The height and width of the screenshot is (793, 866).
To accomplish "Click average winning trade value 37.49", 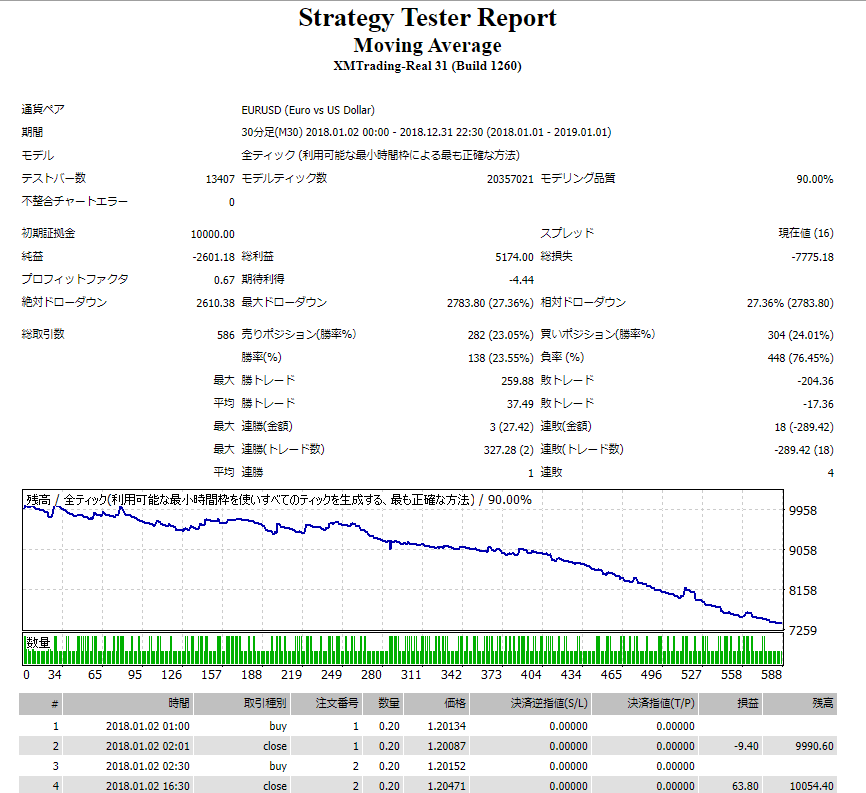I will (x=520, y=404).
